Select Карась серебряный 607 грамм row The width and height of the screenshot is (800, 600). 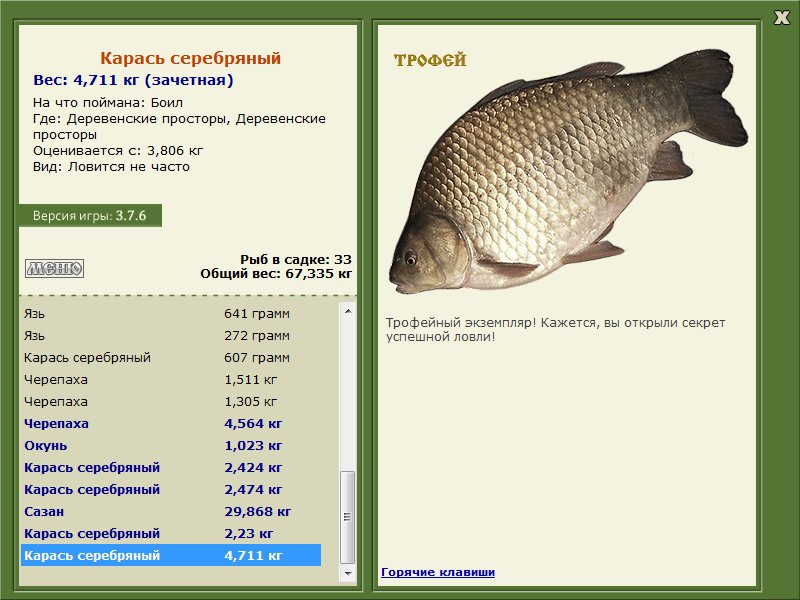pyautogui.click(x=171, y=358)
